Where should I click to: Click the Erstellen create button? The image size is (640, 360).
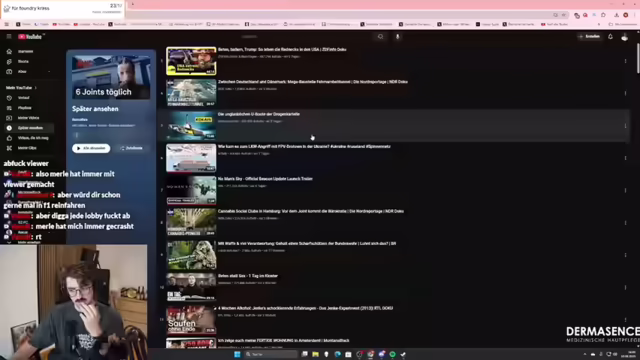[x=589, y=37]
